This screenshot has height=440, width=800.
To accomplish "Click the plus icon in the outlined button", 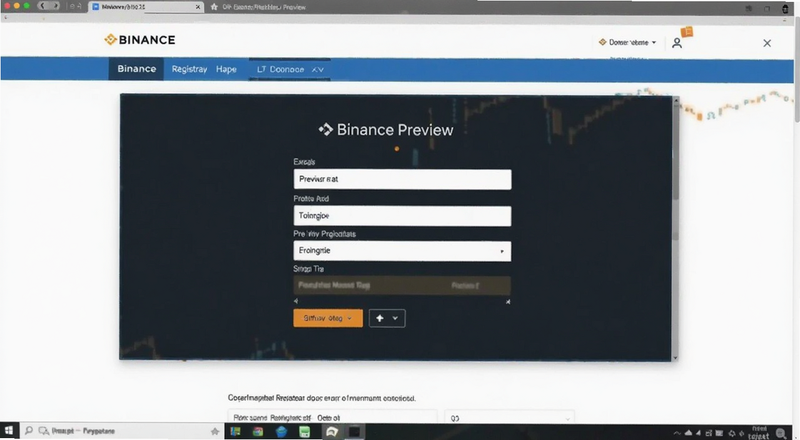I will [x=380, y=318].
